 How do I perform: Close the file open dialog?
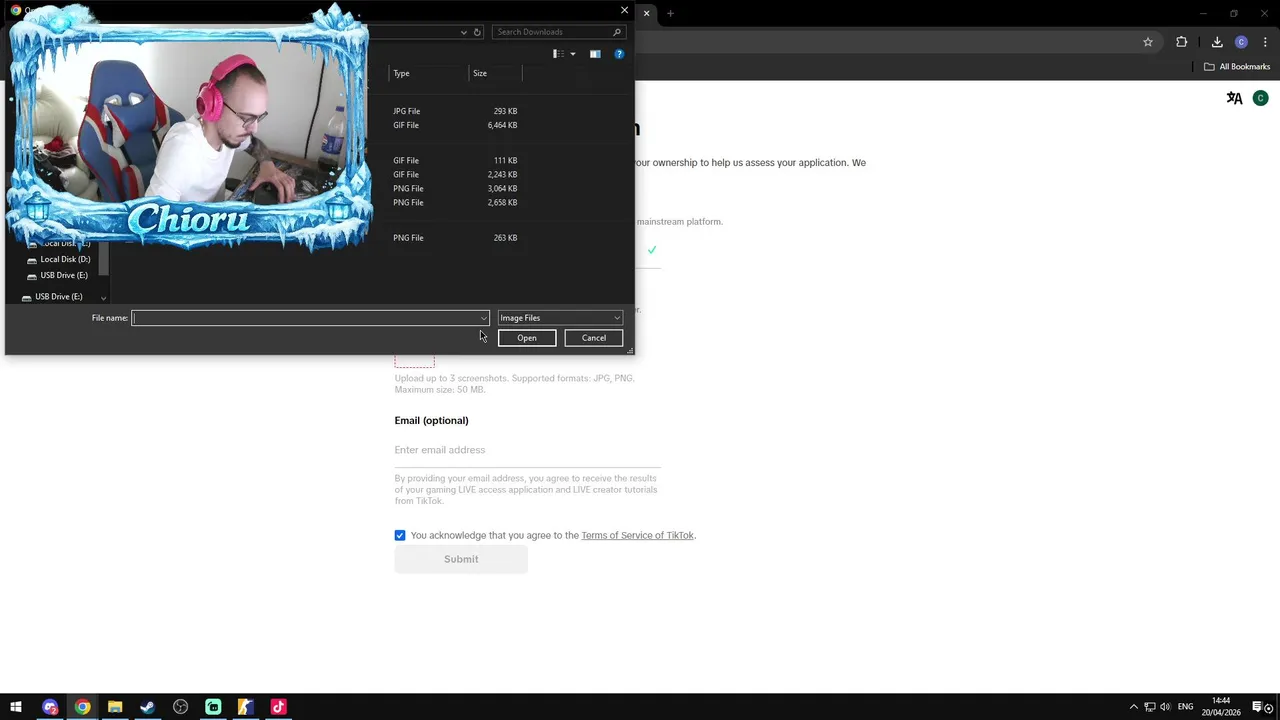click(625, 10)
